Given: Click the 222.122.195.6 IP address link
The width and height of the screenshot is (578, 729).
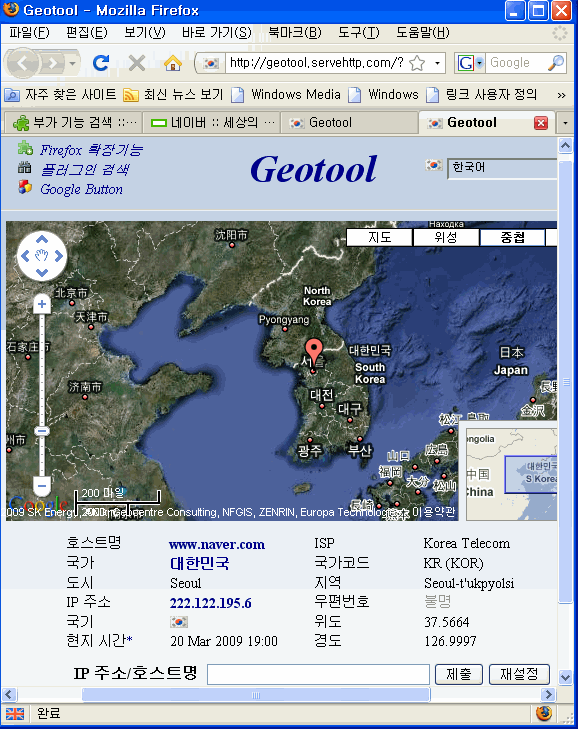Looking at the screenshot, I should [x=210, y=603].
